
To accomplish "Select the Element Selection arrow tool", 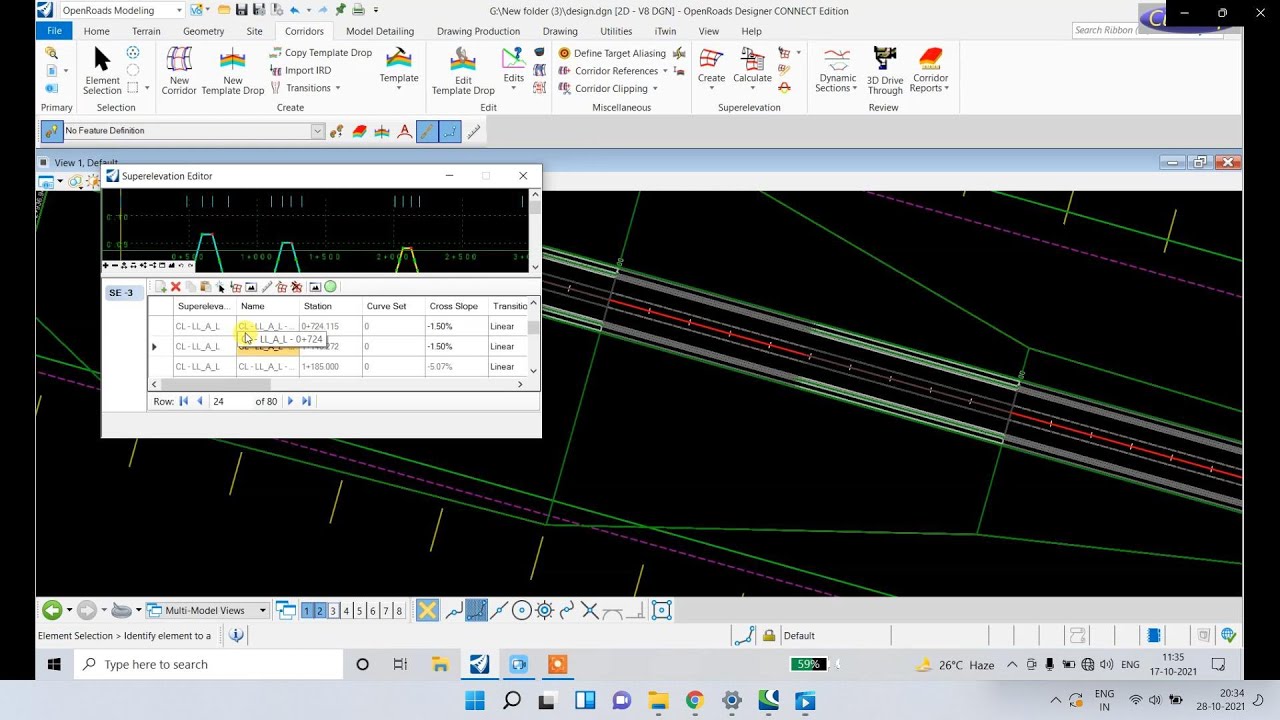I will pyautogui.click(x=102, y=71).
